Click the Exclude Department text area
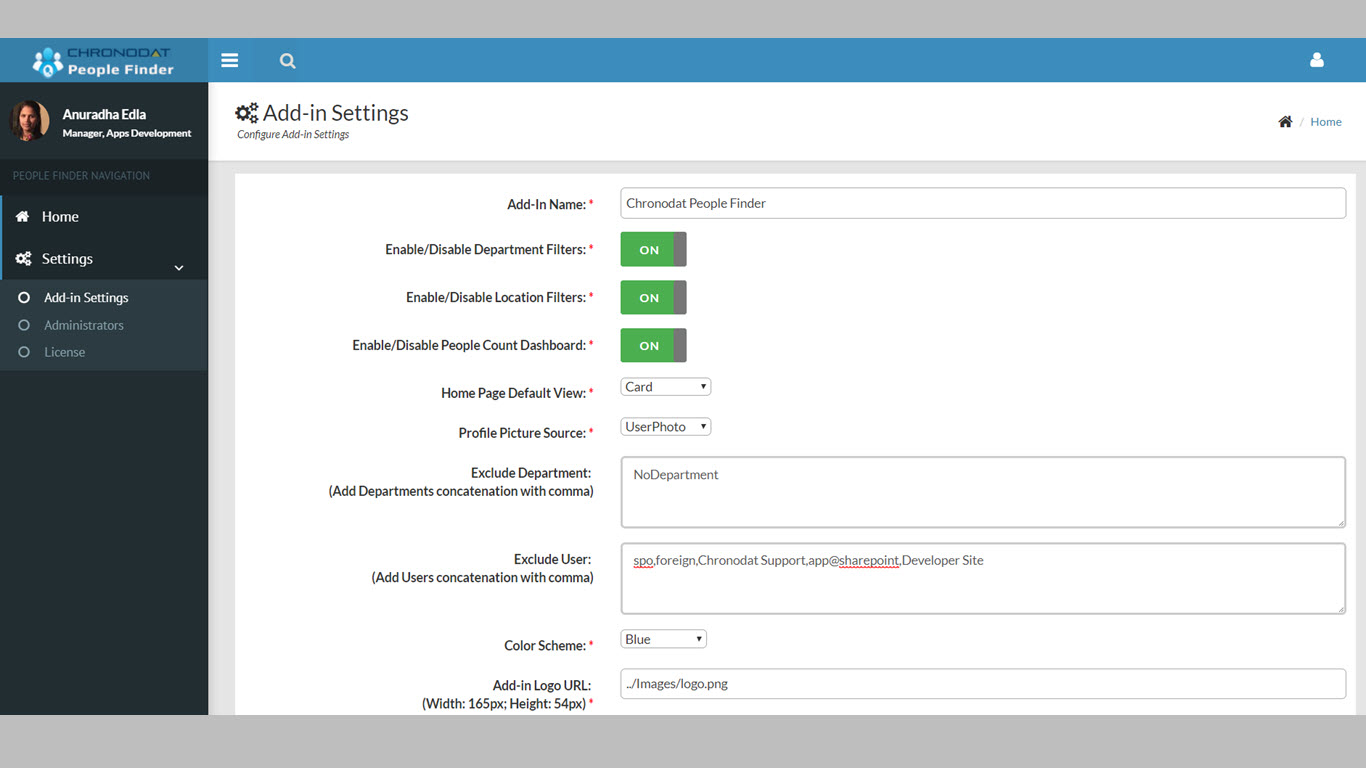The image size is (1366, 768). click(983, 492)
